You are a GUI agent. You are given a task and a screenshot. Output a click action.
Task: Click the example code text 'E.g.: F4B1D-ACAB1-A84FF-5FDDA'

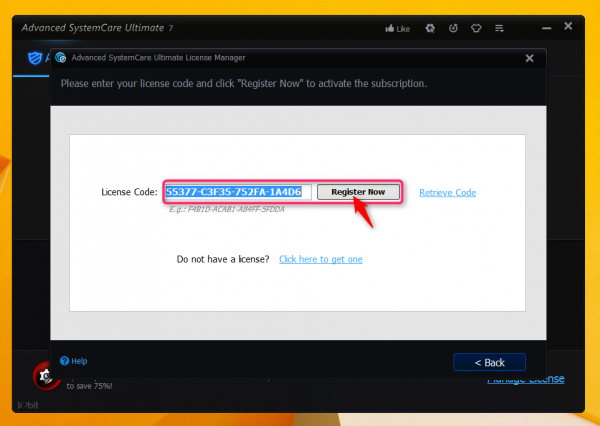coord(227,209)
